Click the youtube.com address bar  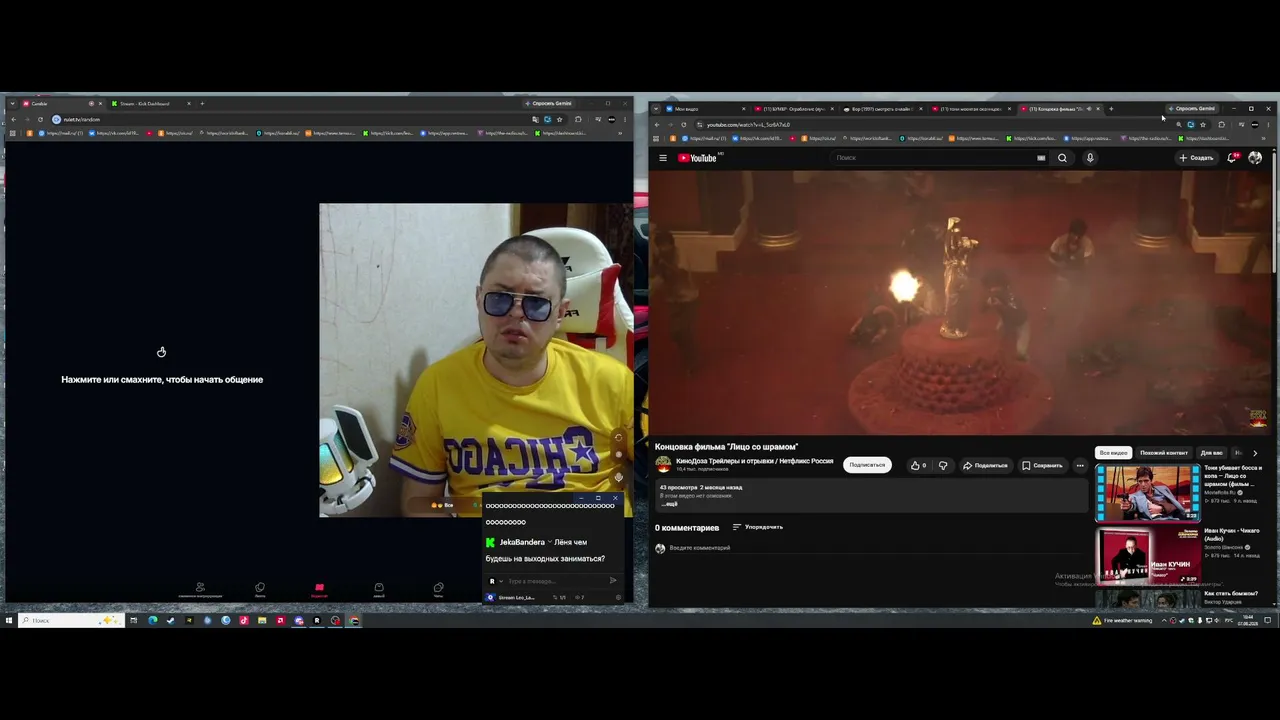coord(935,125)
